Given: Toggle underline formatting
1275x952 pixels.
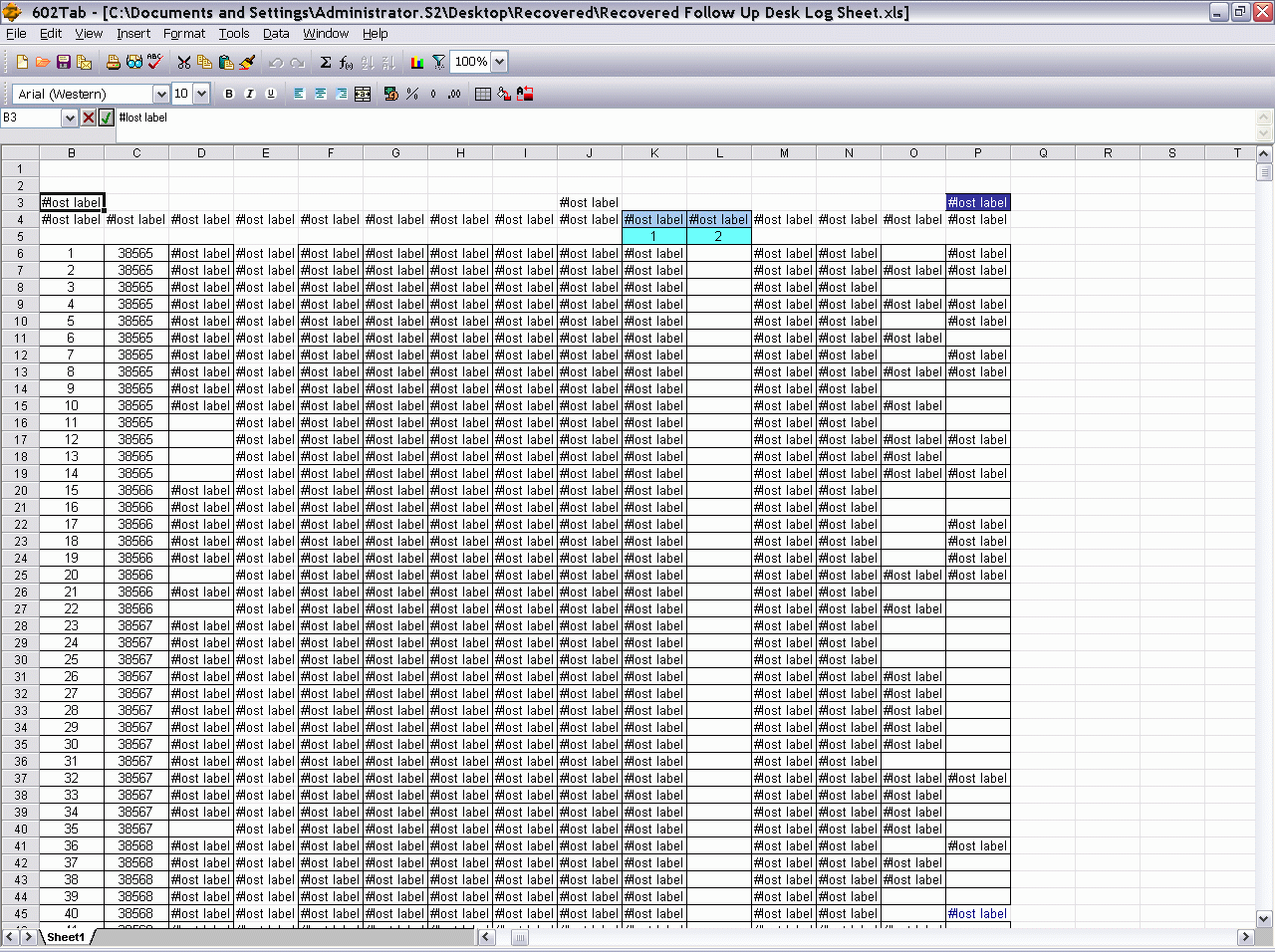Looking at the screenshot, I should pyautogui.click(x=270, y=94).
